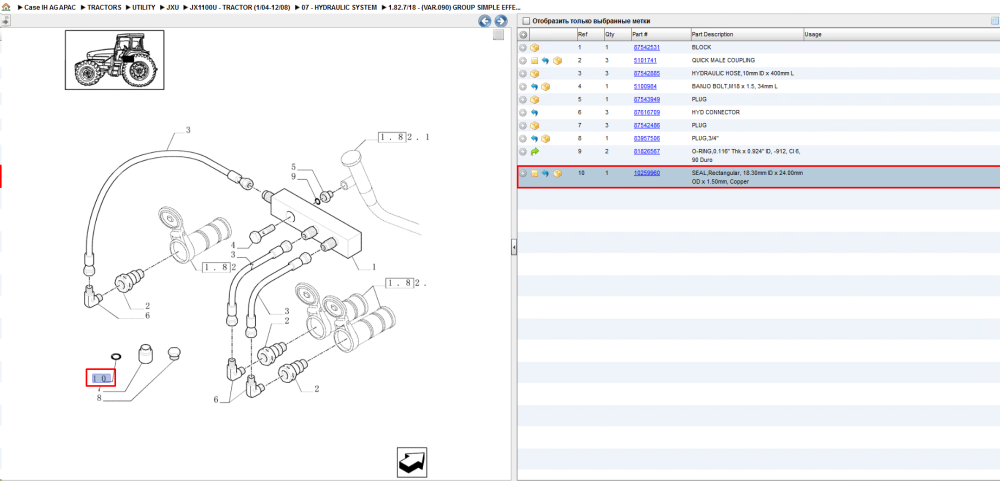Click the export arrow icon below the diagram

(411, 461)
